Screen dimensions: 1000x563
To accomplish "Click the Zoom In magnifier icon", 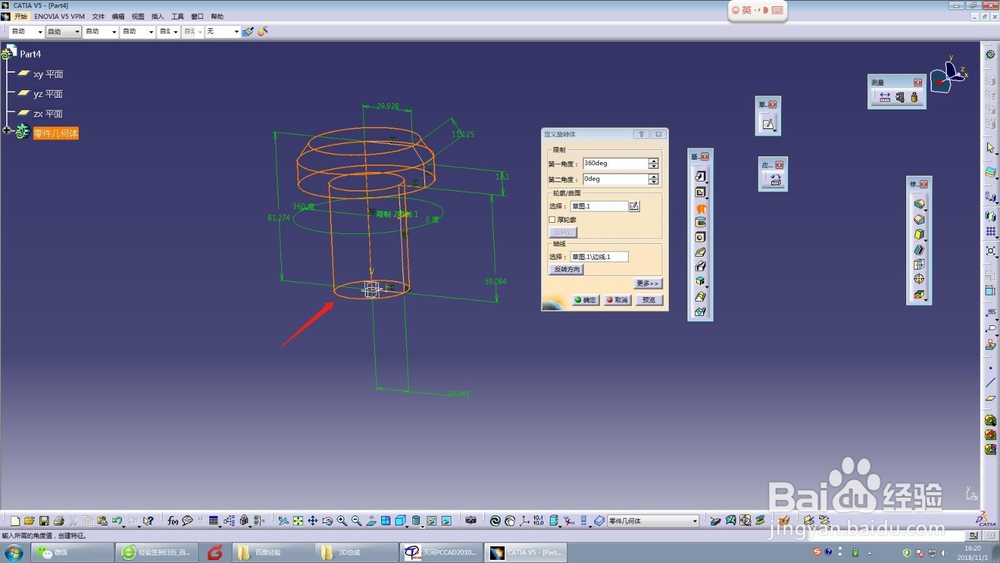I will coord(342,521).
